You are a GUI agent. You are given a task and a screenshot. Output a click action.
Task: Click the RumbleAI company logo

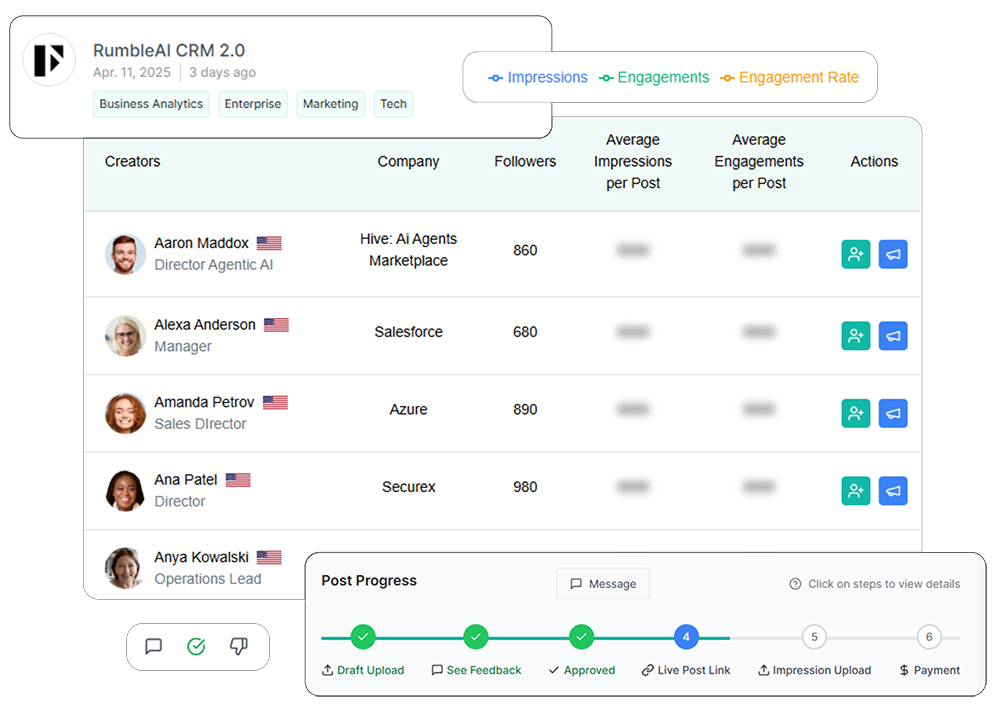(49, 60)
